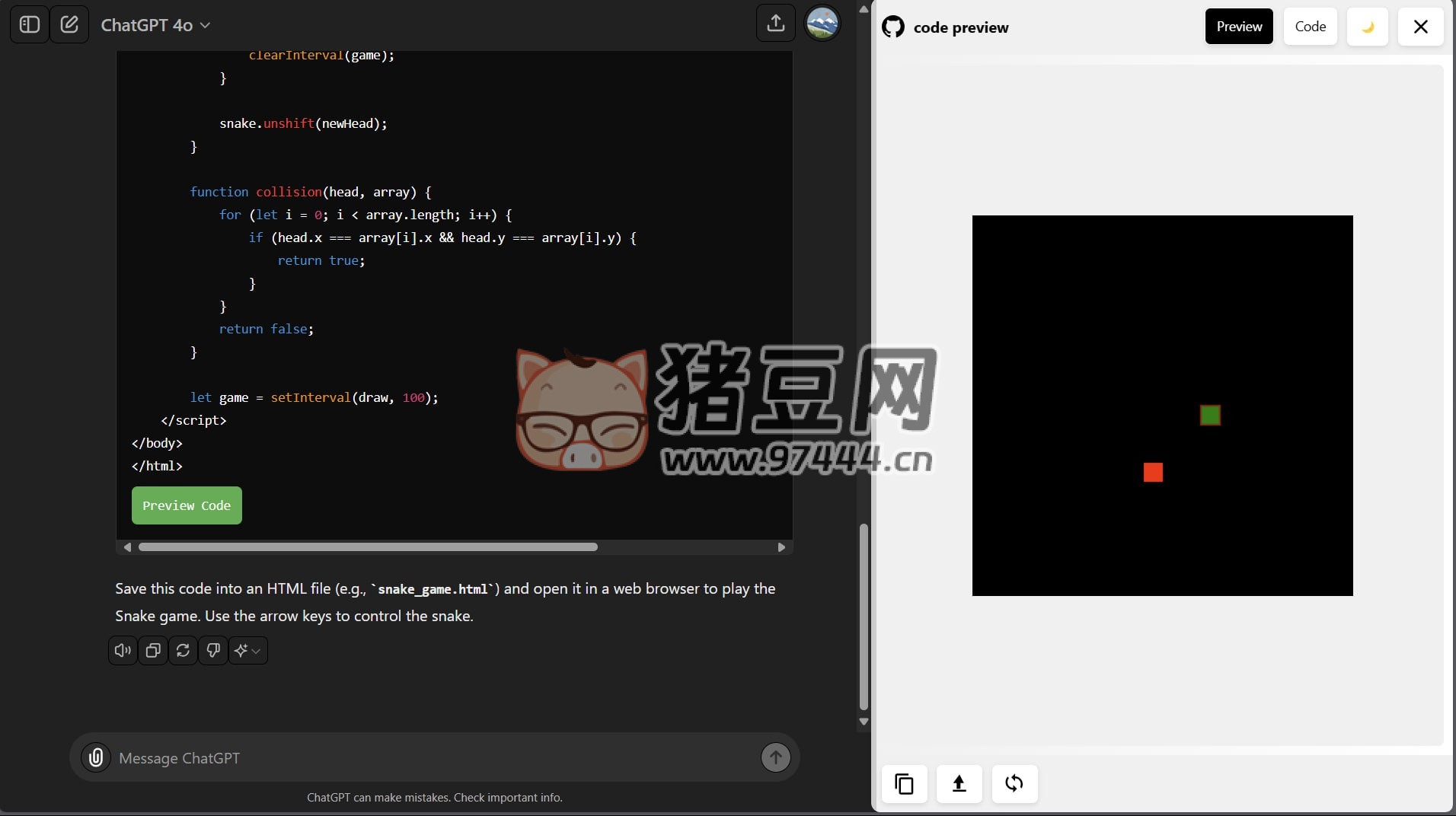The height and width of the screenshot is (816, 1456).
Task: Click the thumbs down feedback icon
Action: tap(213, 651)
